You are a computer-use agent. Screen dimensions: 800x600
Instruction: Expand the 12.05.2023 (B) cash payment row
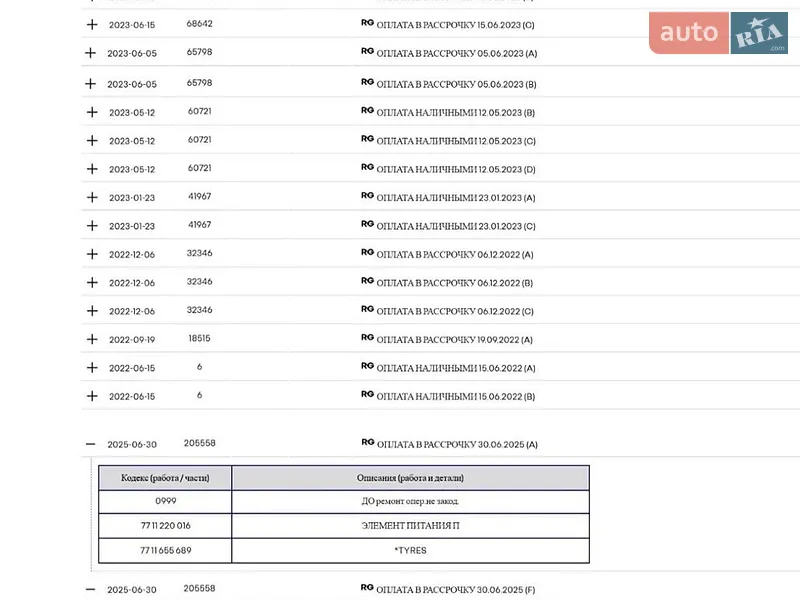pyautogui.click(x=92, y=112)
